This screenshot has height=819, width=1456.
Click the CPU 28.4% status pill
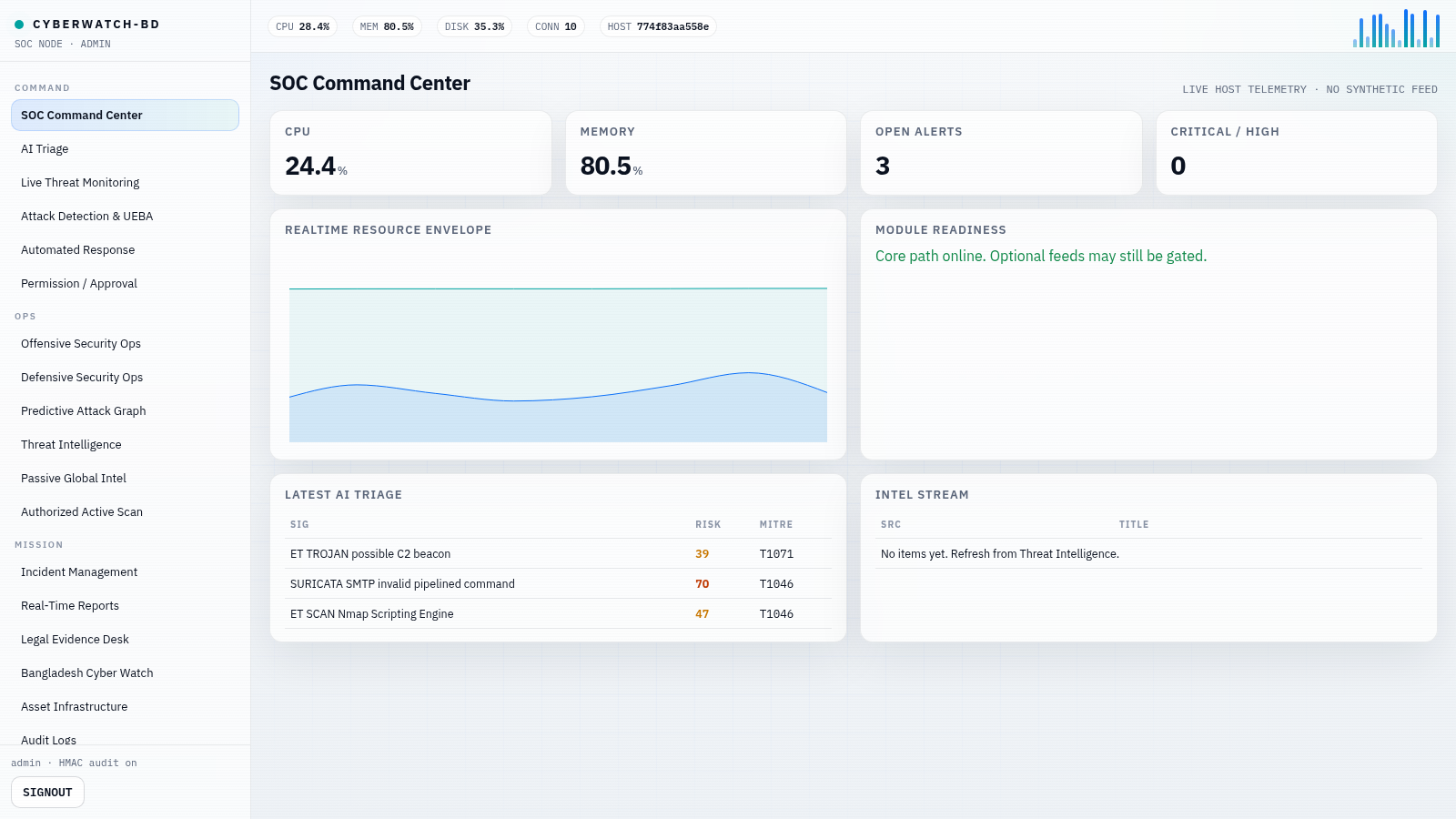(302, 27)
